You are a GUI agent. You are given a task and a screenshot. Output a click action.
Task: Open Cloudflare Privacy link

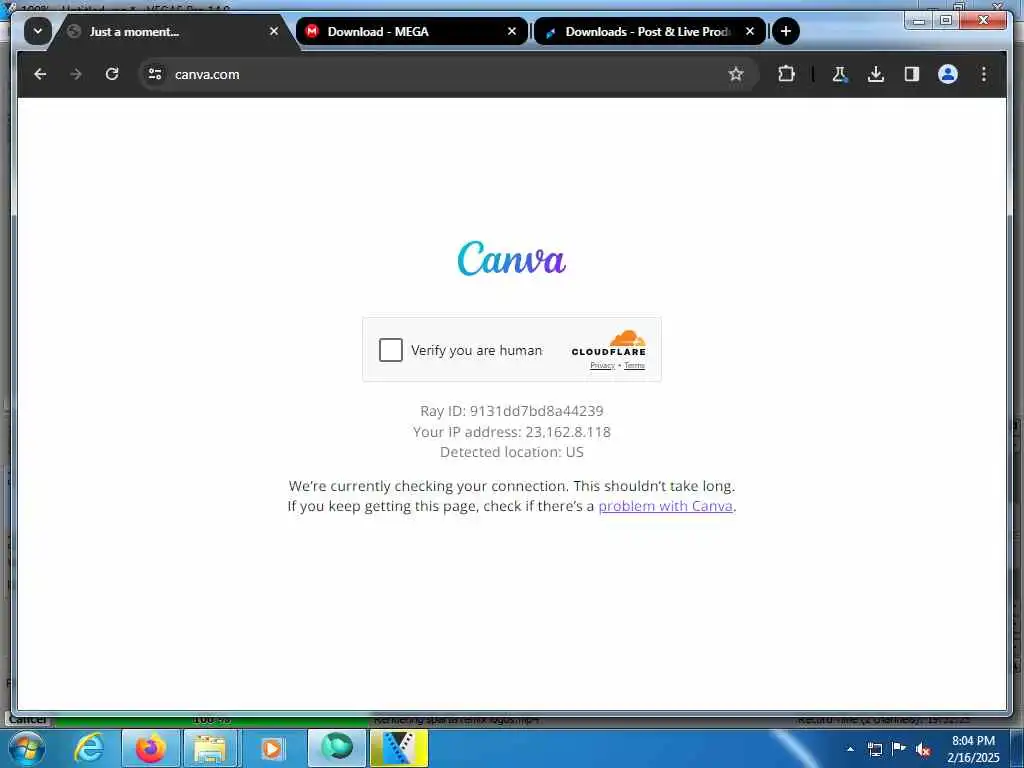point(602,366)
